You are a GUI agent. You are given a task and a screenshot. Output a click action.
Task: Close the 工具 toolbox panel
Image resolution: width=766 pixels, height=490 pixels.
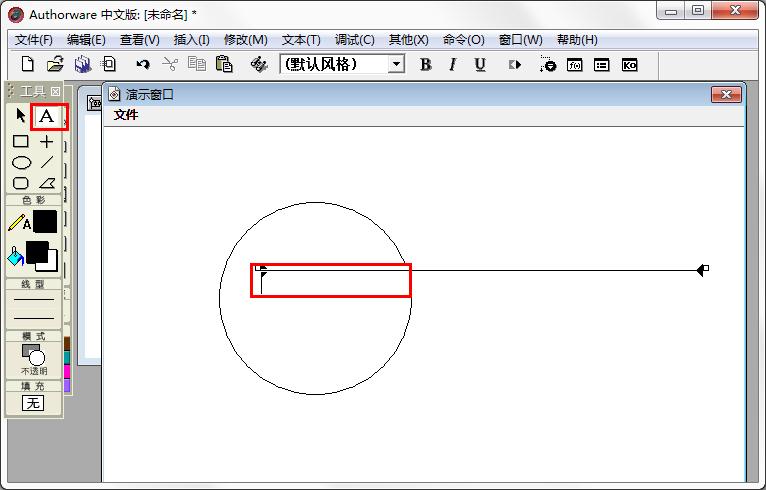click(56, 91)
